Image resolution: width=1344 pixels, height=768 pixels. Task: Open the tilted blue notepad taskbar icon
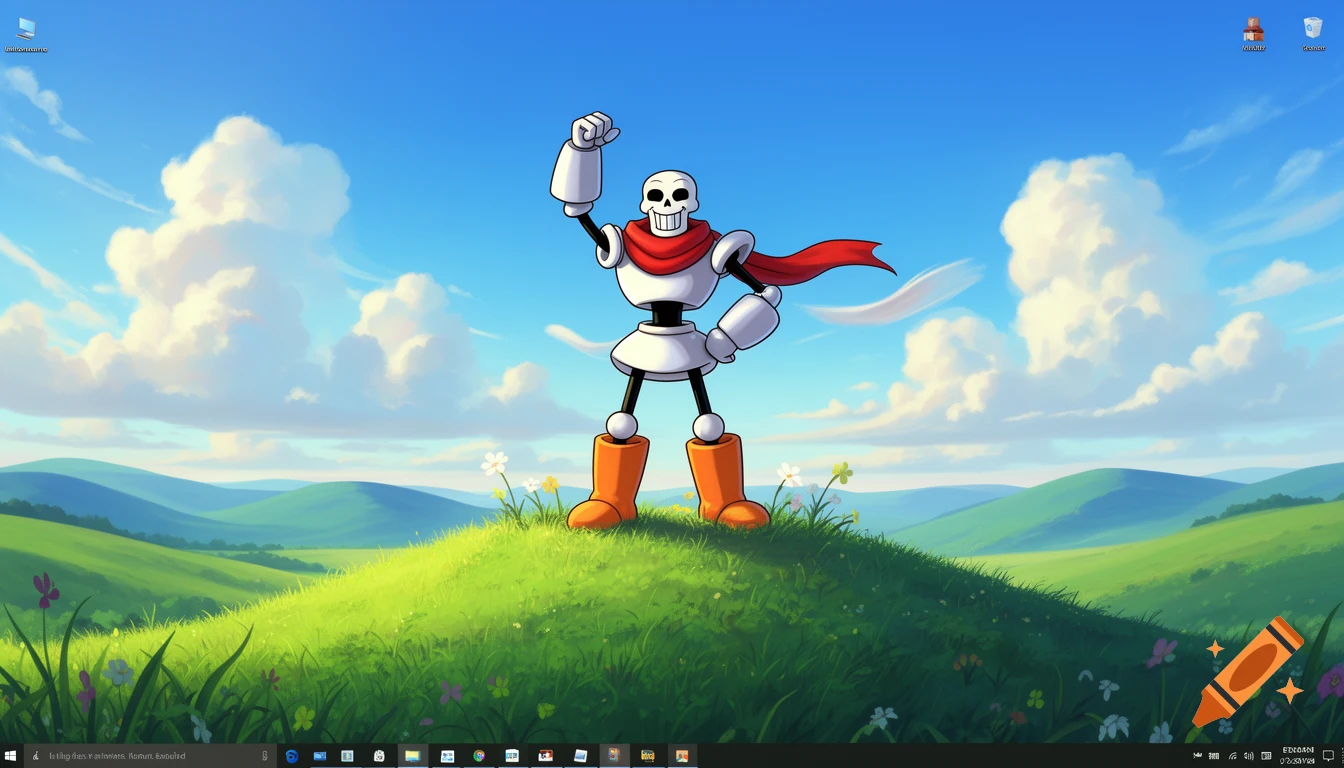tap(580, 756)
